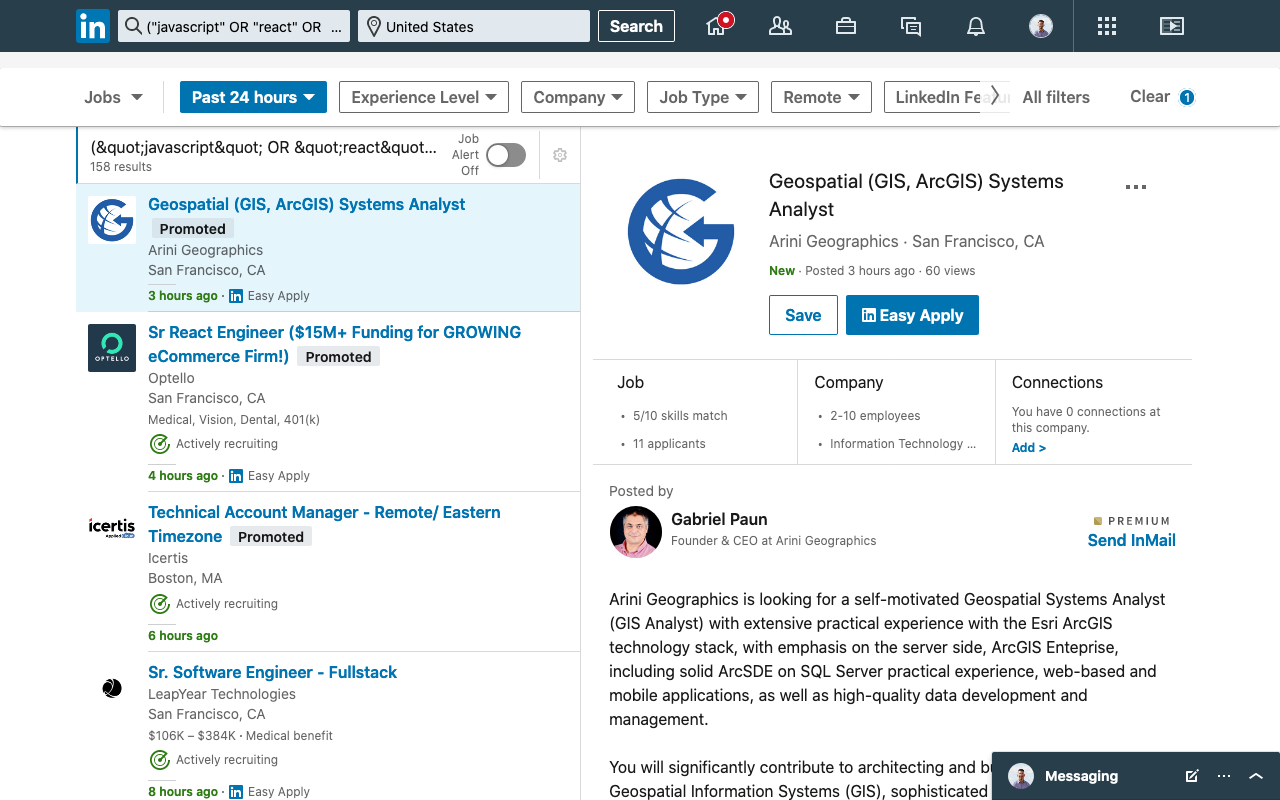This screenshot has height=800, width=1280.
Task: Open job alert settings gear
Action: tap(560, 155)
